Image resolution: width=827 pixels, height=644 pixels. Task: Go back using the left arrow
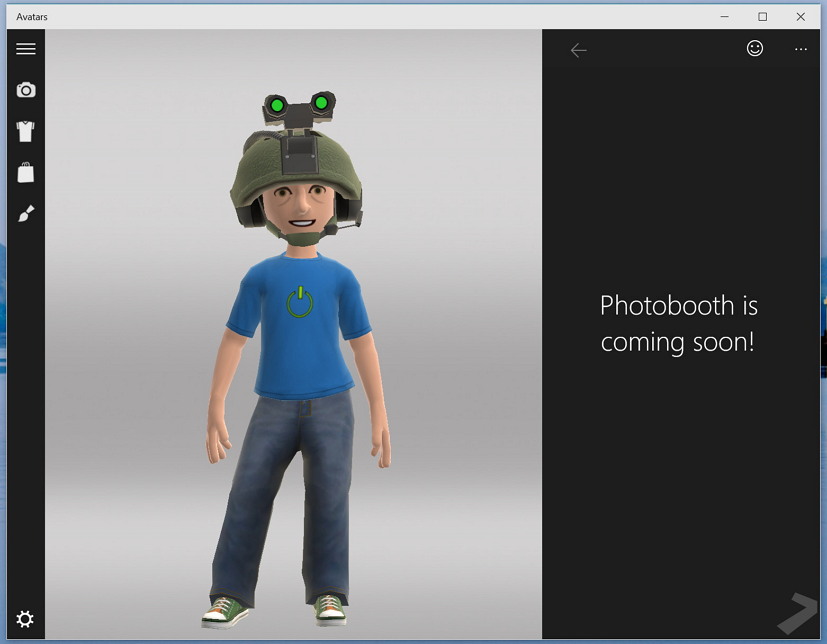pyautogui.click(x=578, y=50)
